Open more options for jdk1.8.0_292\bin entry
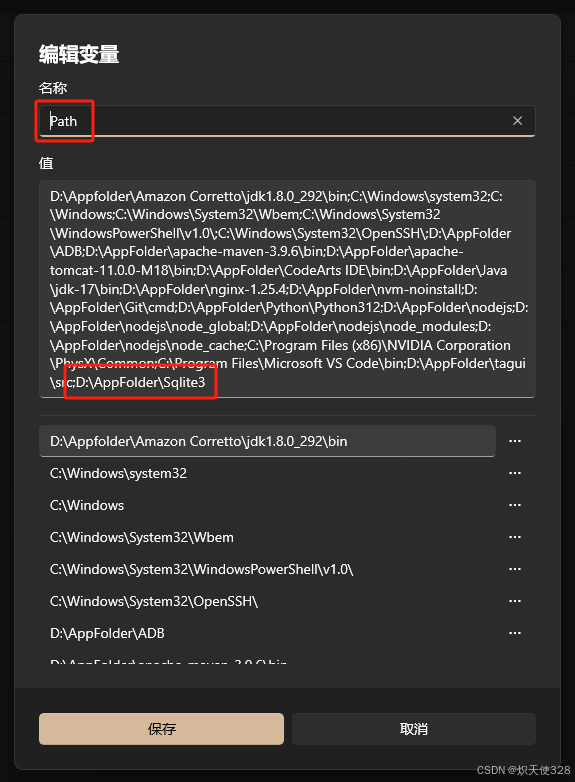Viewport: 575px width, 782px height. point(515,441)
